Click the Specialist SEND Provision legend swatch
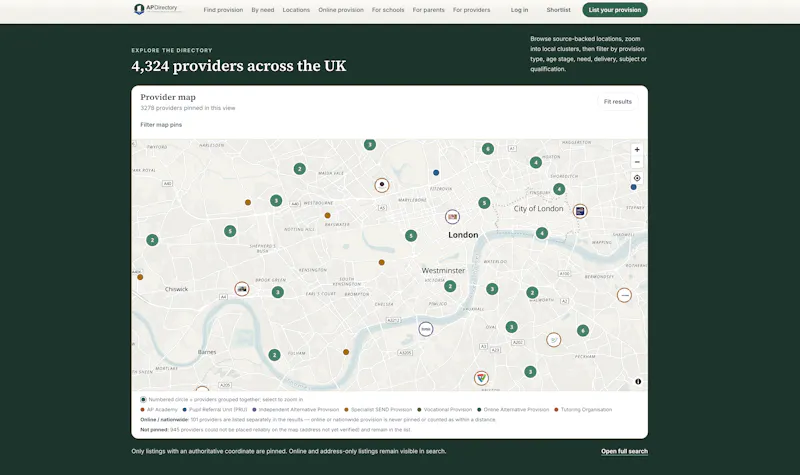Viewport: 800px width, 475px height. coord(346,410)
